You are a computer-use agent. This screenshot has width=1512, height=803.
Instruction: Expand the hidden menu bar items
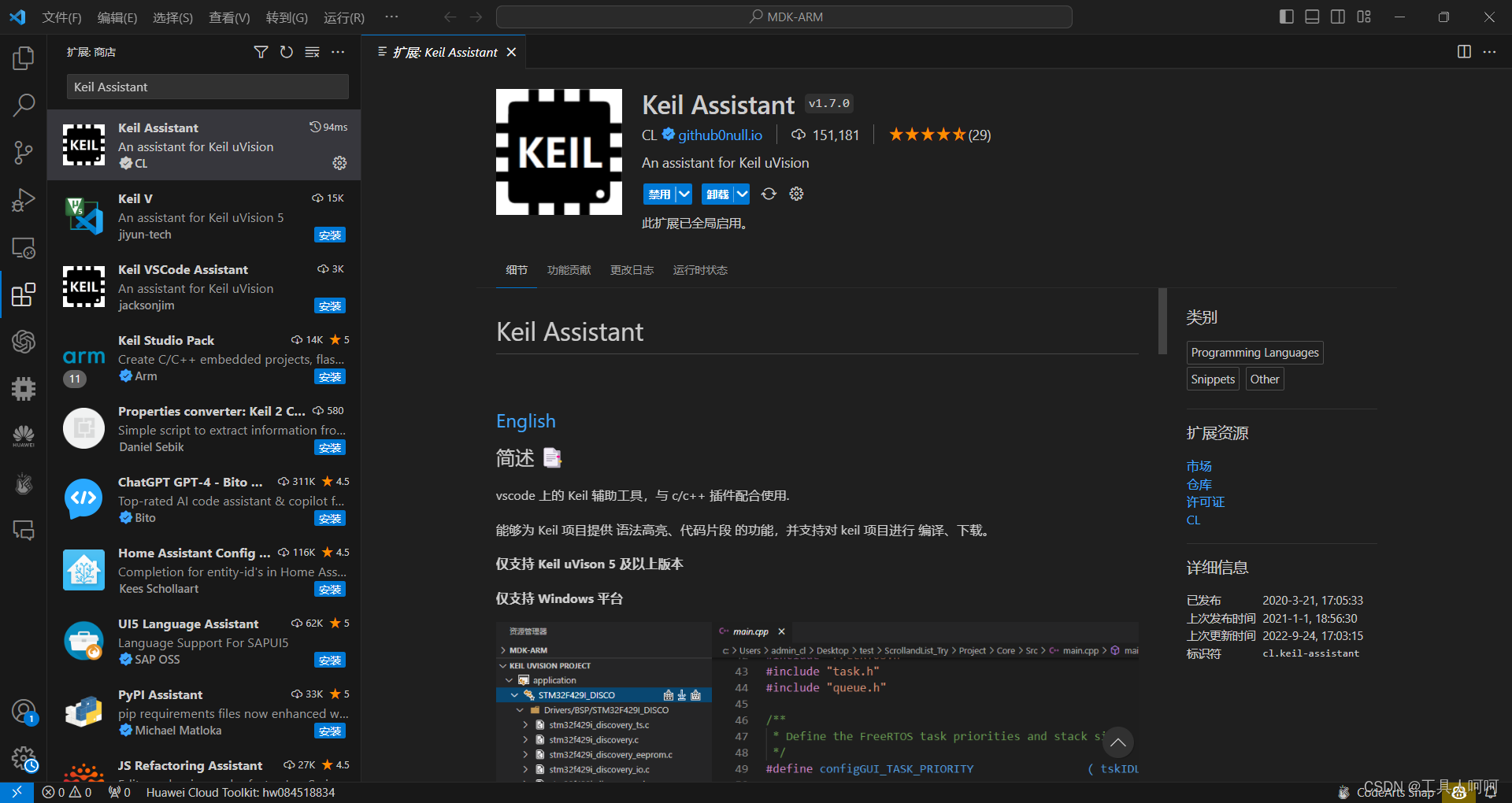point(391,17)
